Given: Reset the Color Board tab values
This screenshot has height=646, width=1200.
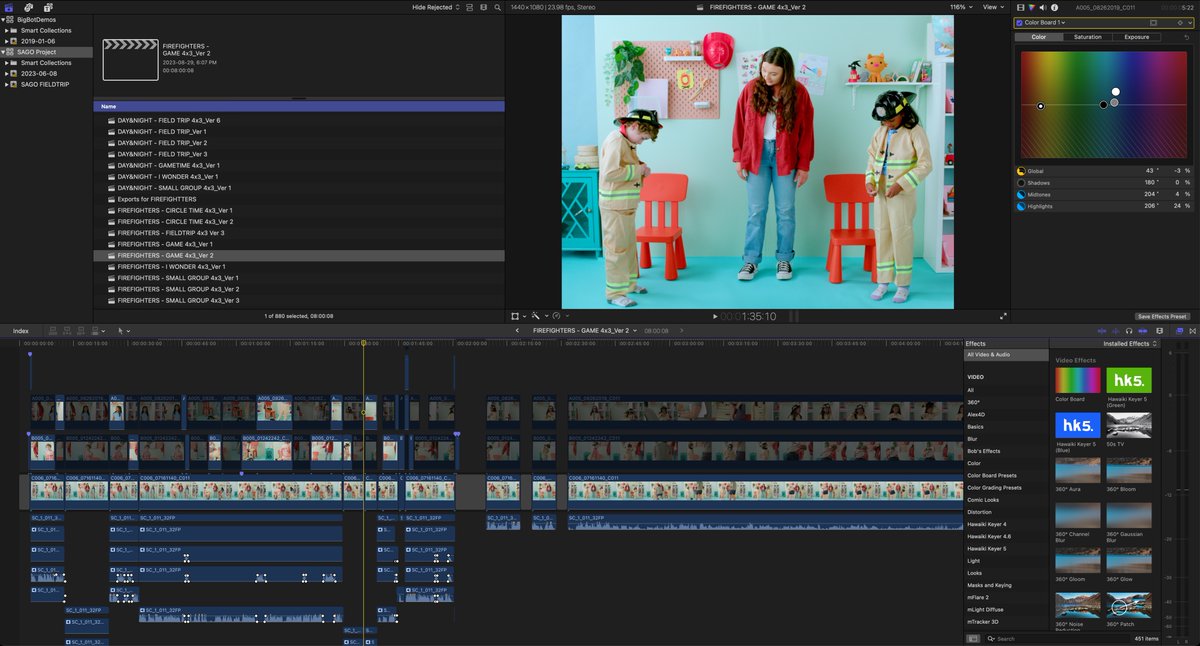Looking at the screenshot, I should (1187, 37).
